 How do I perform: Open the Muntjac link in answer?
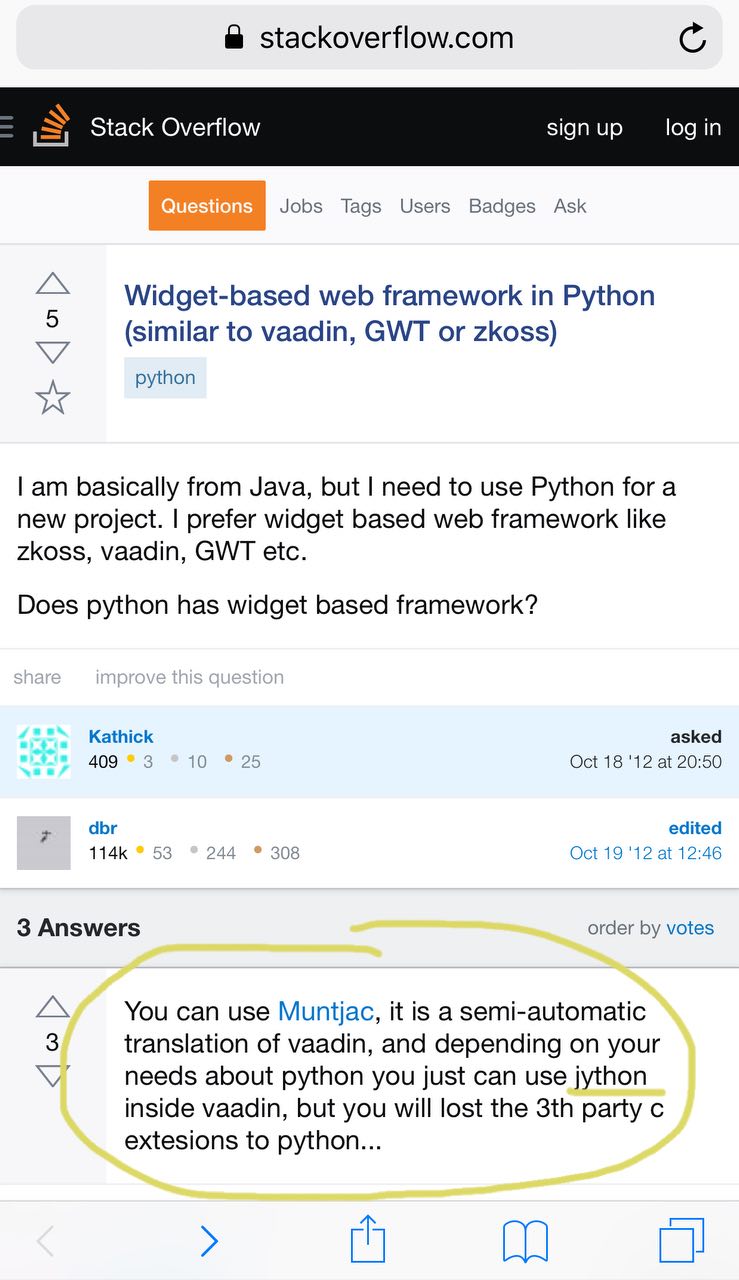coord(326,1011)
